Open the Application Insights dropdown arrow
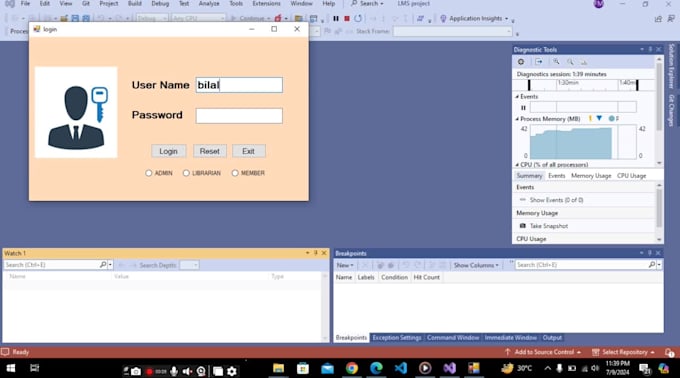This screenshot has width=680, height=378. click(x=507, y=19)
